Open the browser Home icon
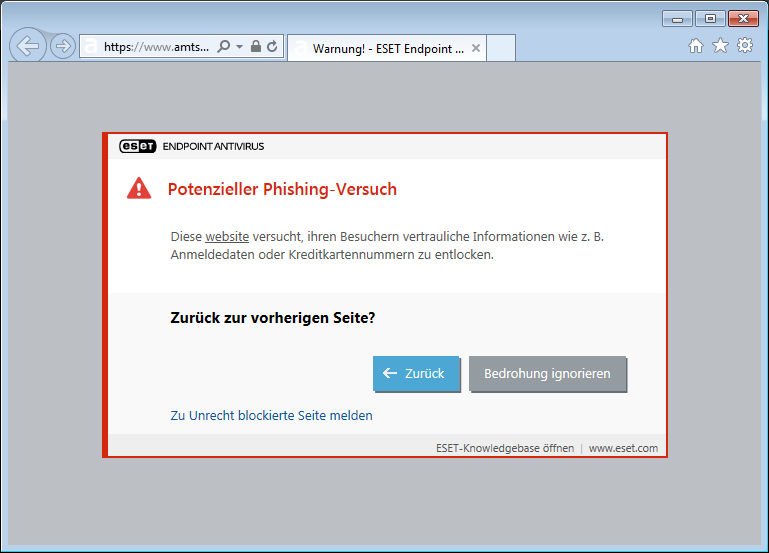Viewport: 769px width, 553px height. point(695,46)
